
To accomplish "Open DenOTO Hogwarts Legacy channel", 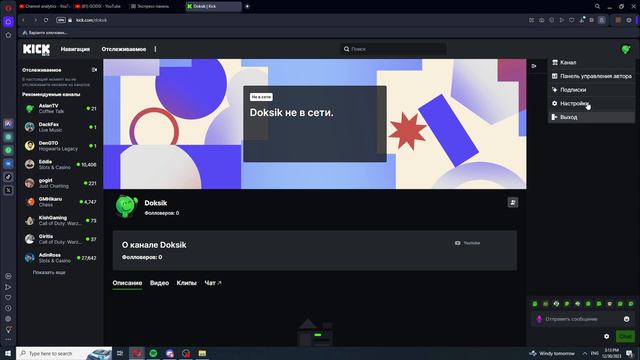I will pos(60,146).
